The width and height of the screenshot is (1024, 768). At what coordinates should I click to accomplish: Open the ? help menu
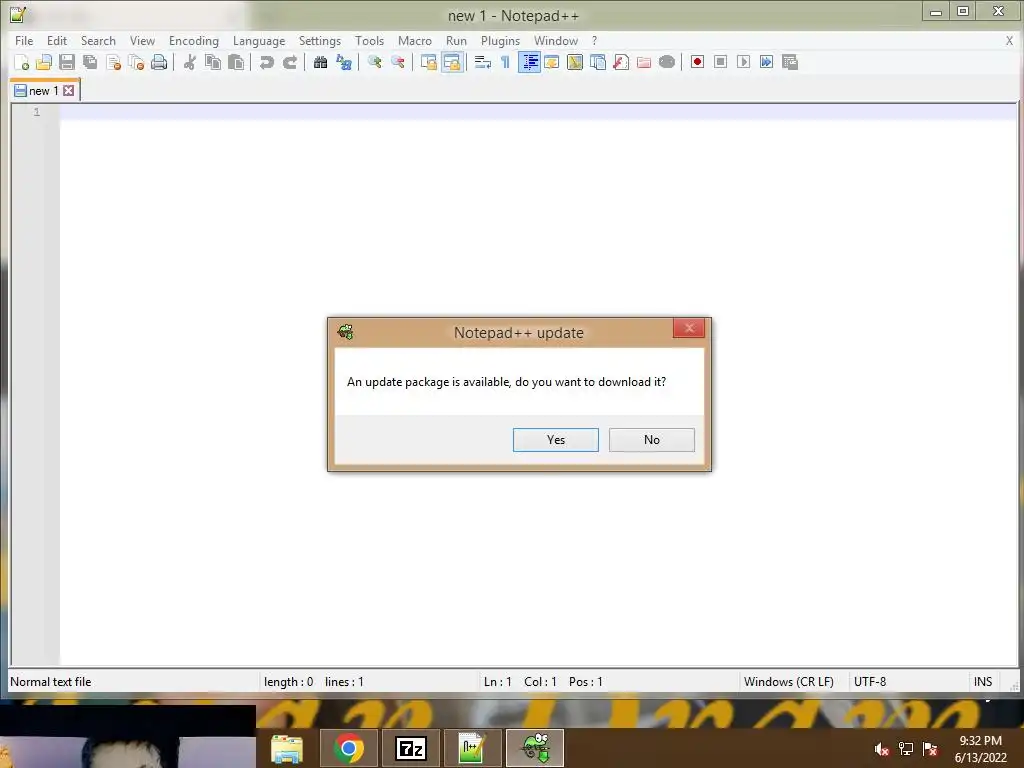[x=594, y=40]
